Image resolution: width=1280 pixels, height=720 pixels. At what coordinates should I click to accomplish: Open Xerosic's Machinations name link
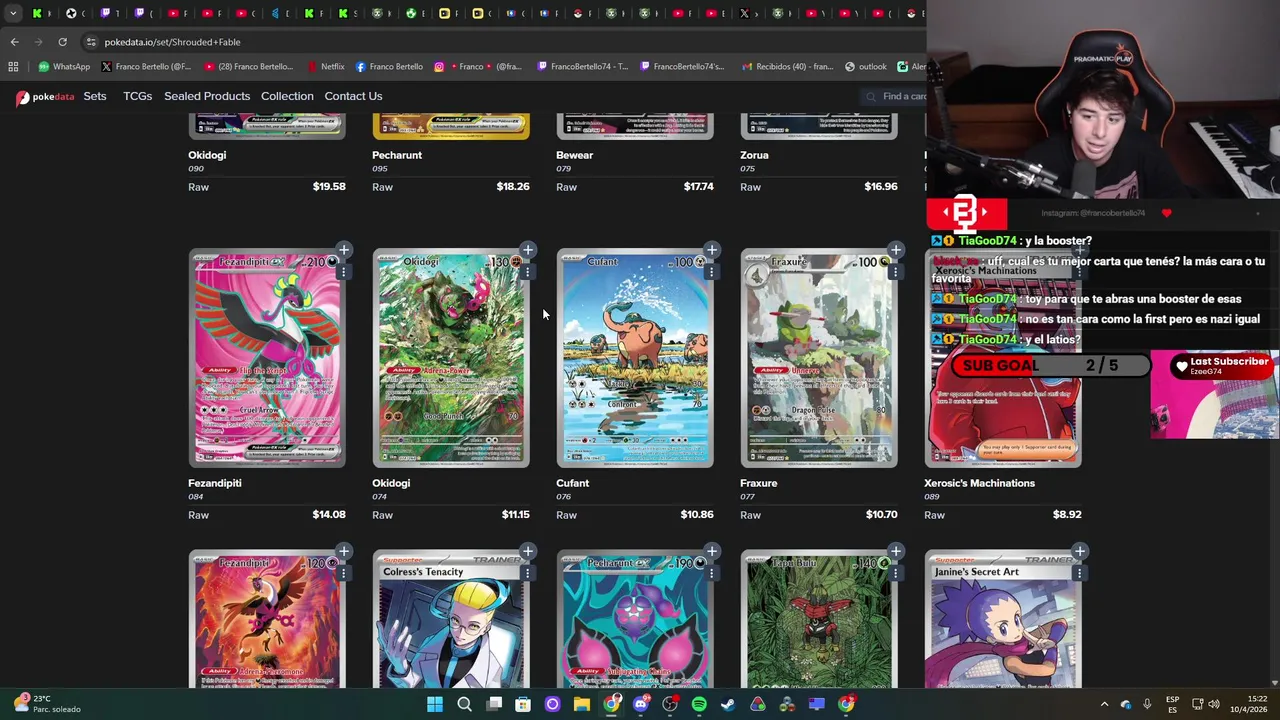pos(979,483)
